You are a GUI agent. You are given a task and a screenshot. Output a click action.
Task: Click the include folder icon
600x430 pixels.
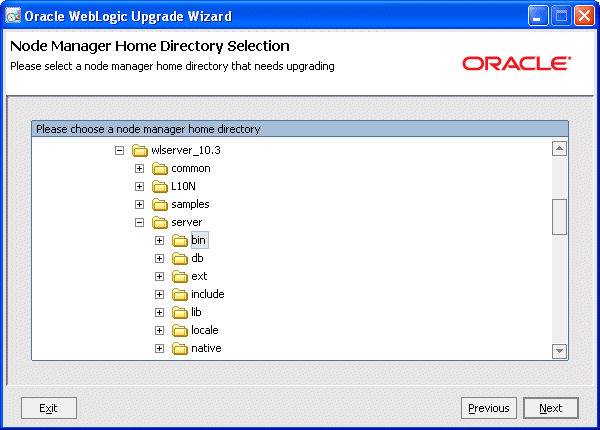tap(179, 294)
